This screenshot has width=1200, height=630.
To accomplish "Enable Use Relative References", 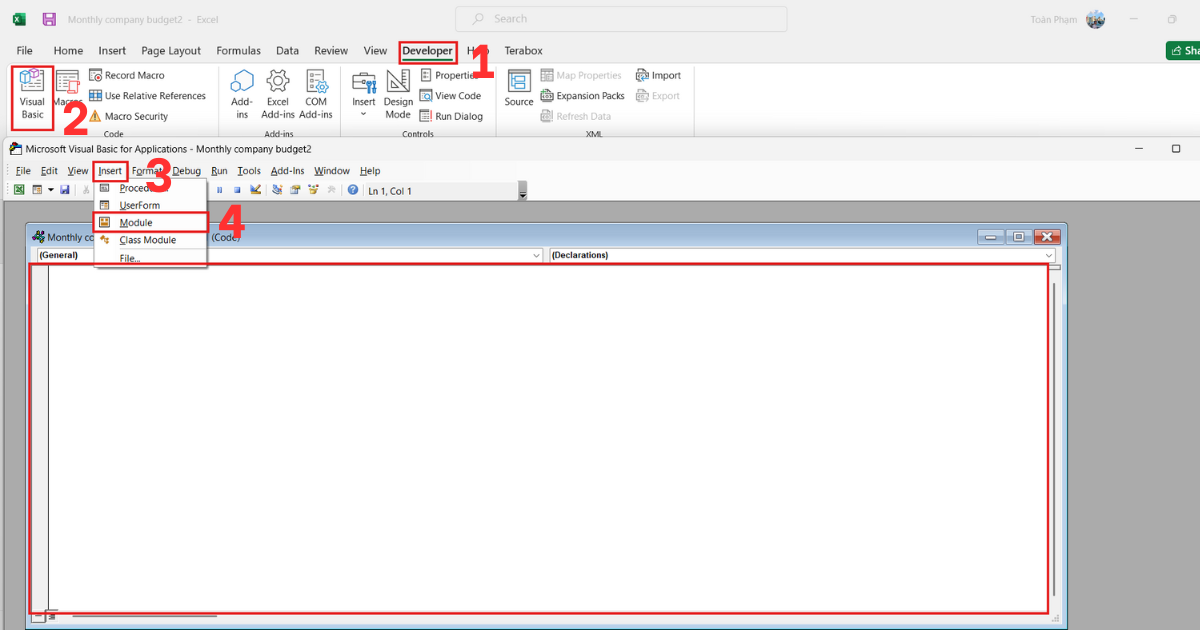I will pyautogui.click(x=148, y=95).
